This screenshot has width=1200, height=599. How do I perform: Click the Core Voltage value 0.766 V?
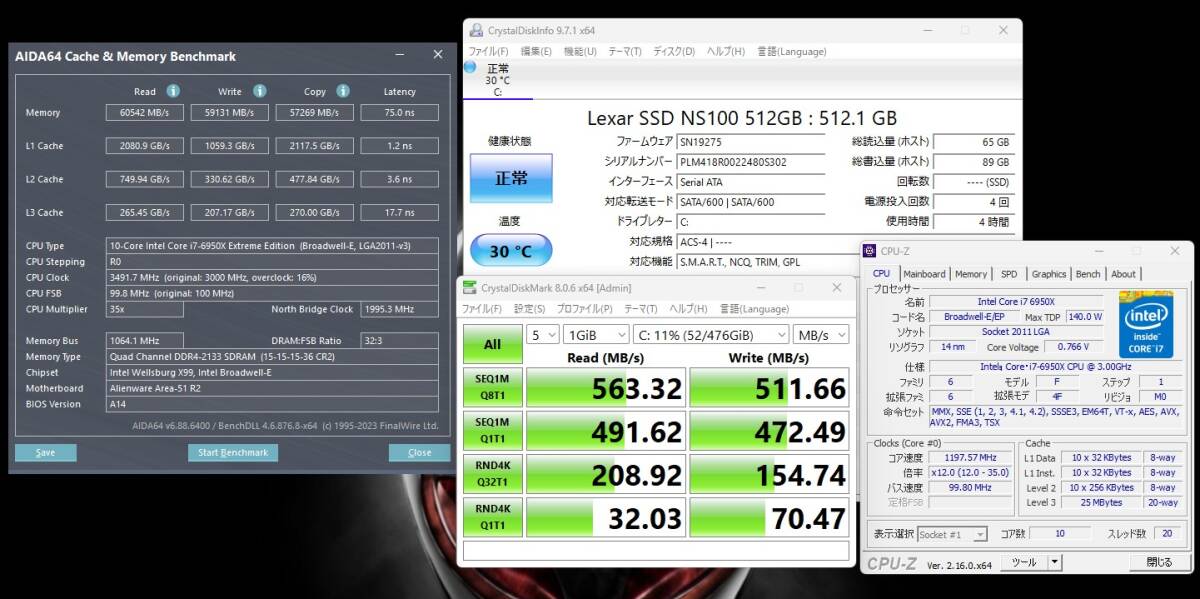(1073, 347)
